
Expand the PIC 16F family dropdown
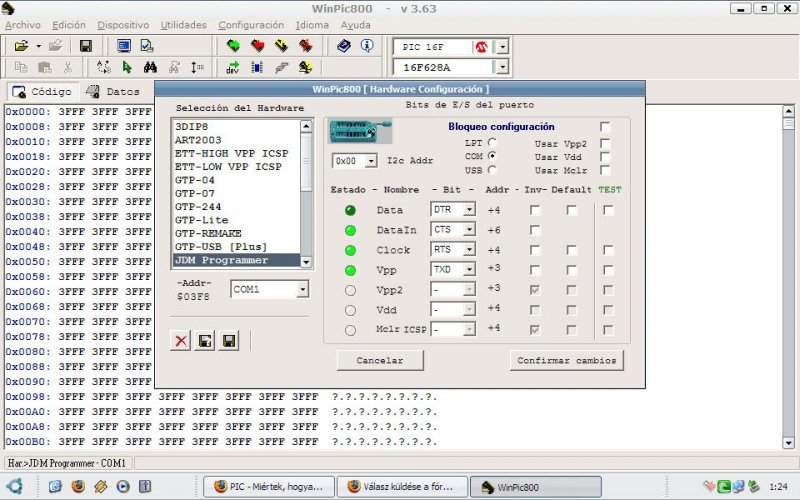click(503, 47)
